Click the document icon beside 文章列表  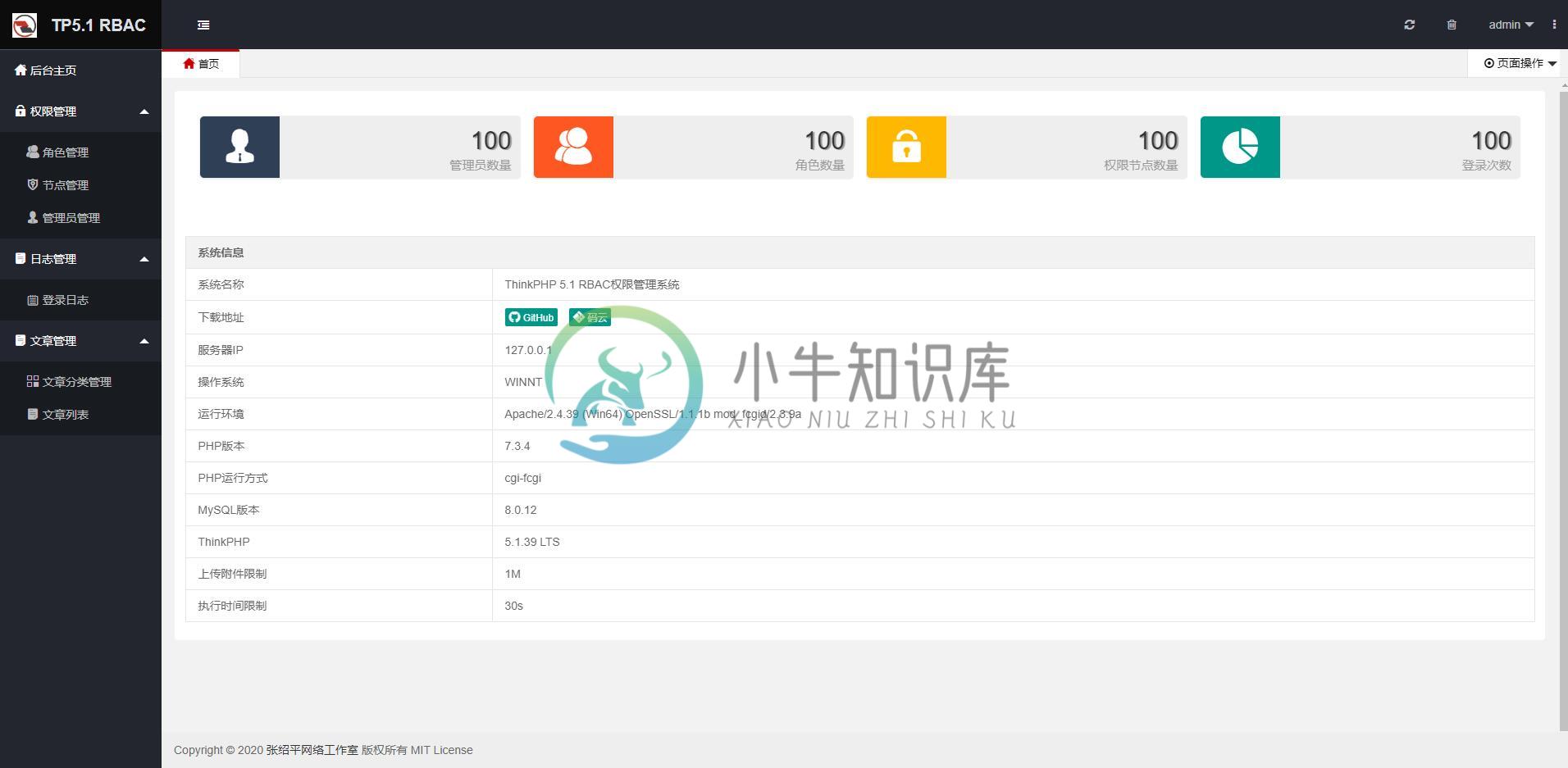coord(33,414)
